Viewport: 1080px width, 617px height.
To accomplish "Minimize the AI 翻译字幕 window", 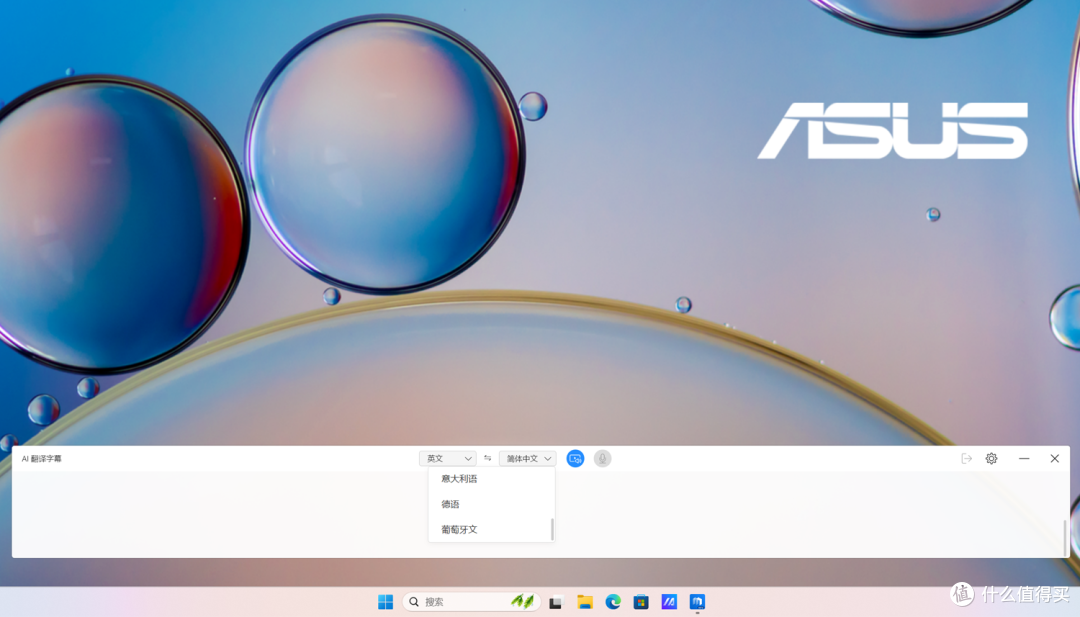I will click(1024, 459).
